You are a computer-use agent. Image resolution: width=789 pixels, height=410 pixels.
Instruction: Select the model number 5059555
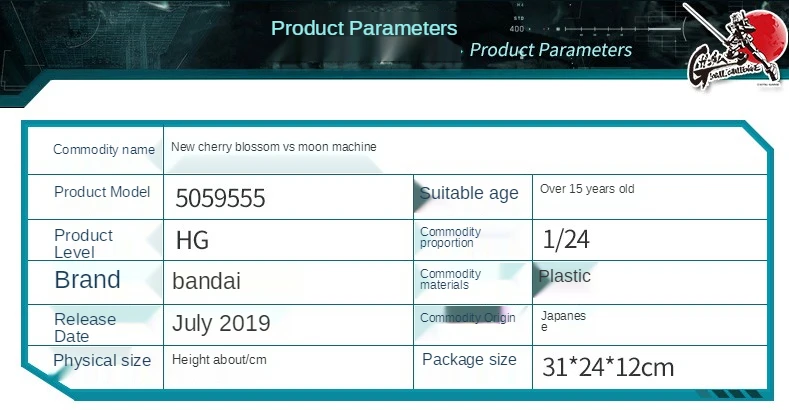220,198
